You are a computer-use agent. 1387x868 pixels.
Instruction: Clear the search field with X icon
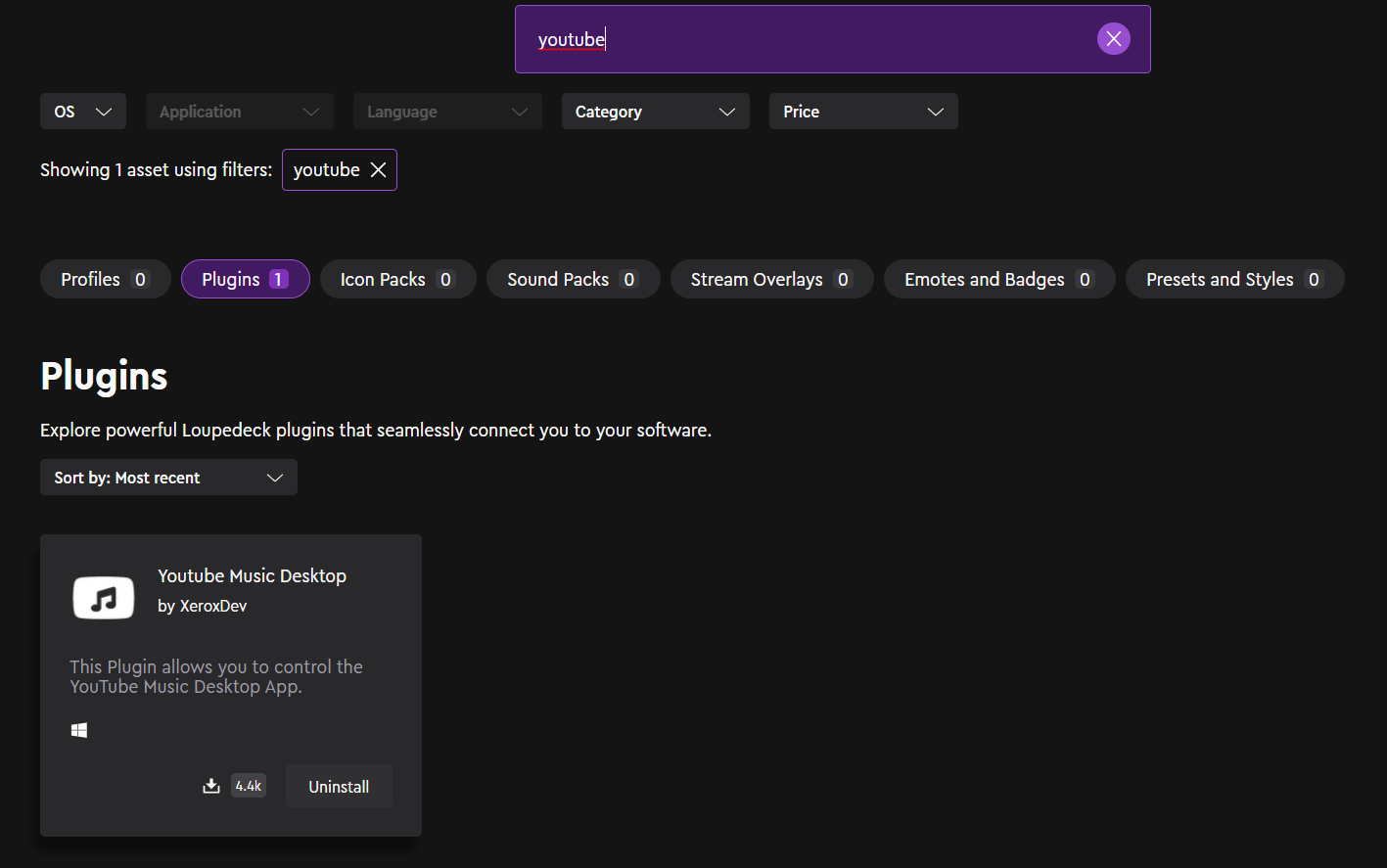(1113, 39)
